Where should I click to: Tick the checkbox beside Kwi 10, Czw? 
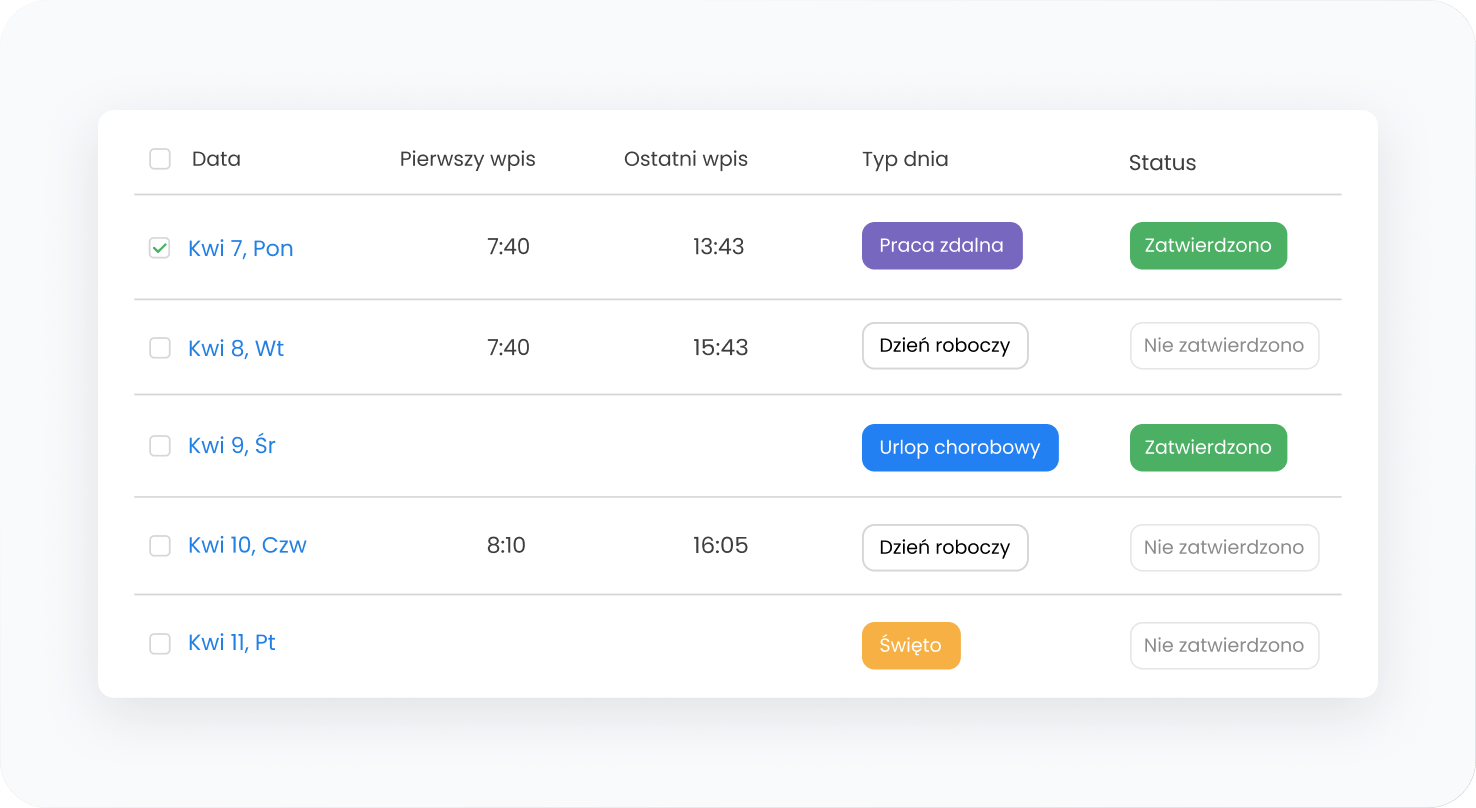coord(160,546)
